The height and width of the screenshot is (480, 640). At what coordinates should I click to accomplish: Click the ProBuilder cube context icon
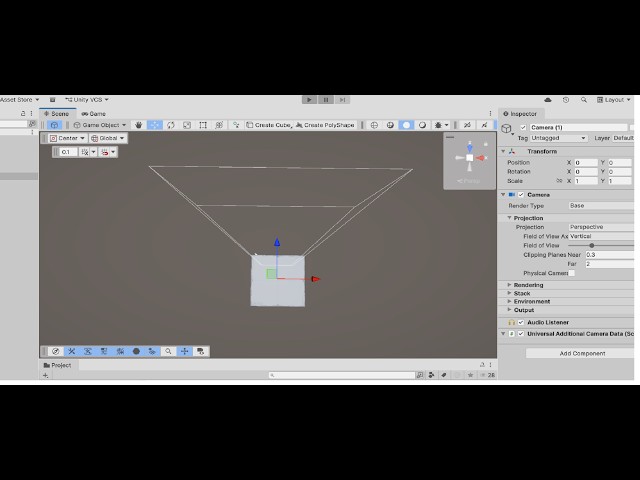(54, 125)
